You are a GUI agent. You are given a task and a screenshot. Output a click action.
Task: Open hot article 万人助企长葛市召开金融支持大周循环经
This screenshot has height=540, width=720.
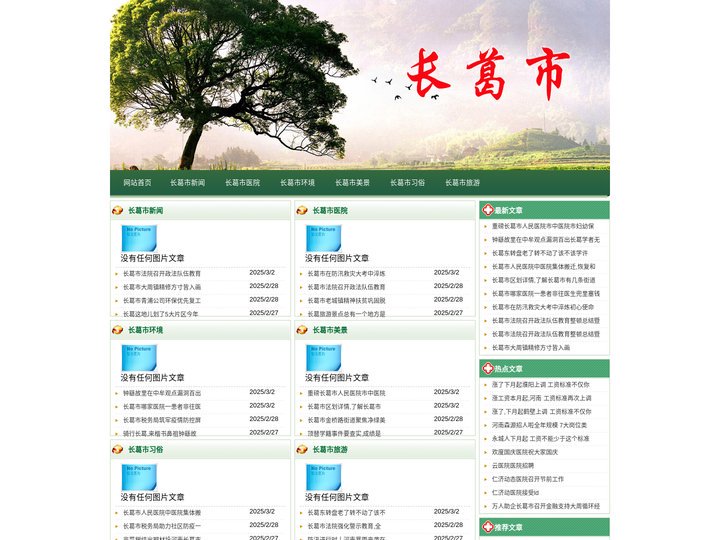coord(546,506)
